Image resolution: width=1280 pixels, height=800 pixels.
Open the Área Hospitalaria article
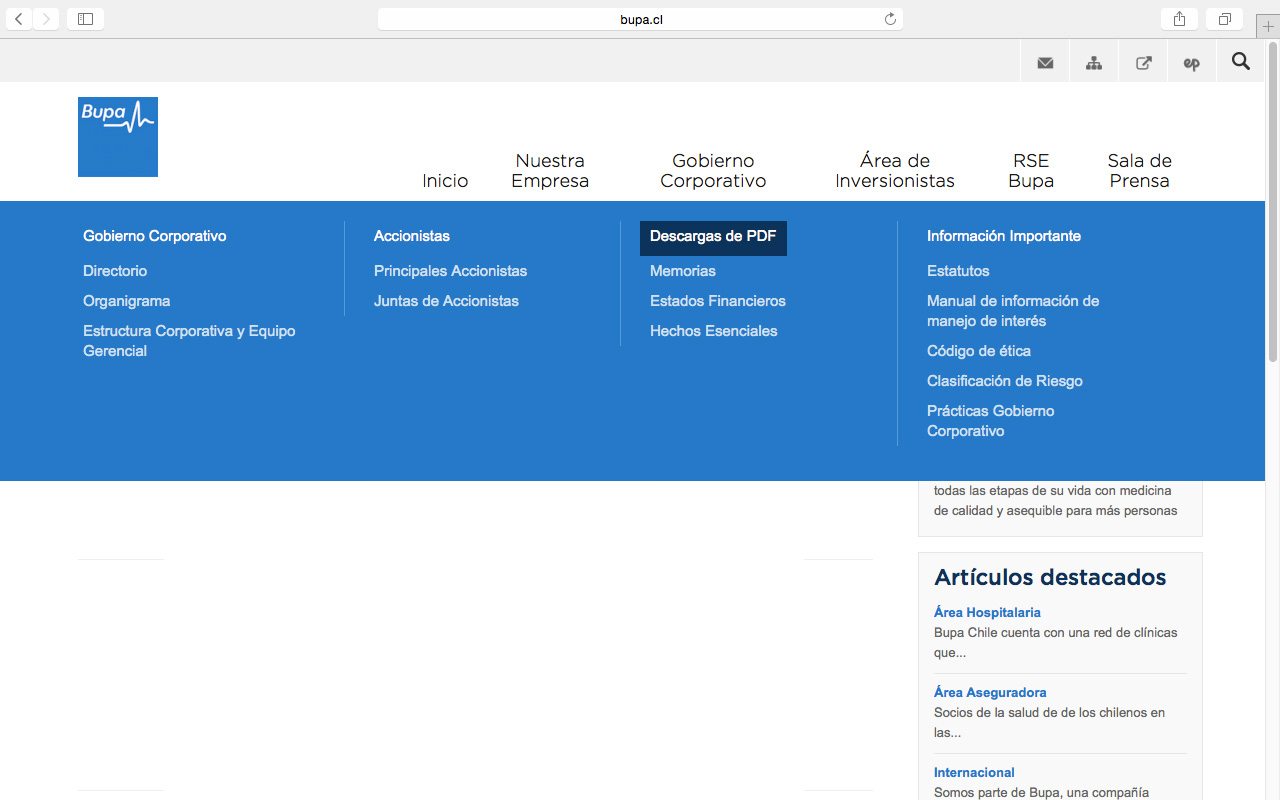coord(987,612)
